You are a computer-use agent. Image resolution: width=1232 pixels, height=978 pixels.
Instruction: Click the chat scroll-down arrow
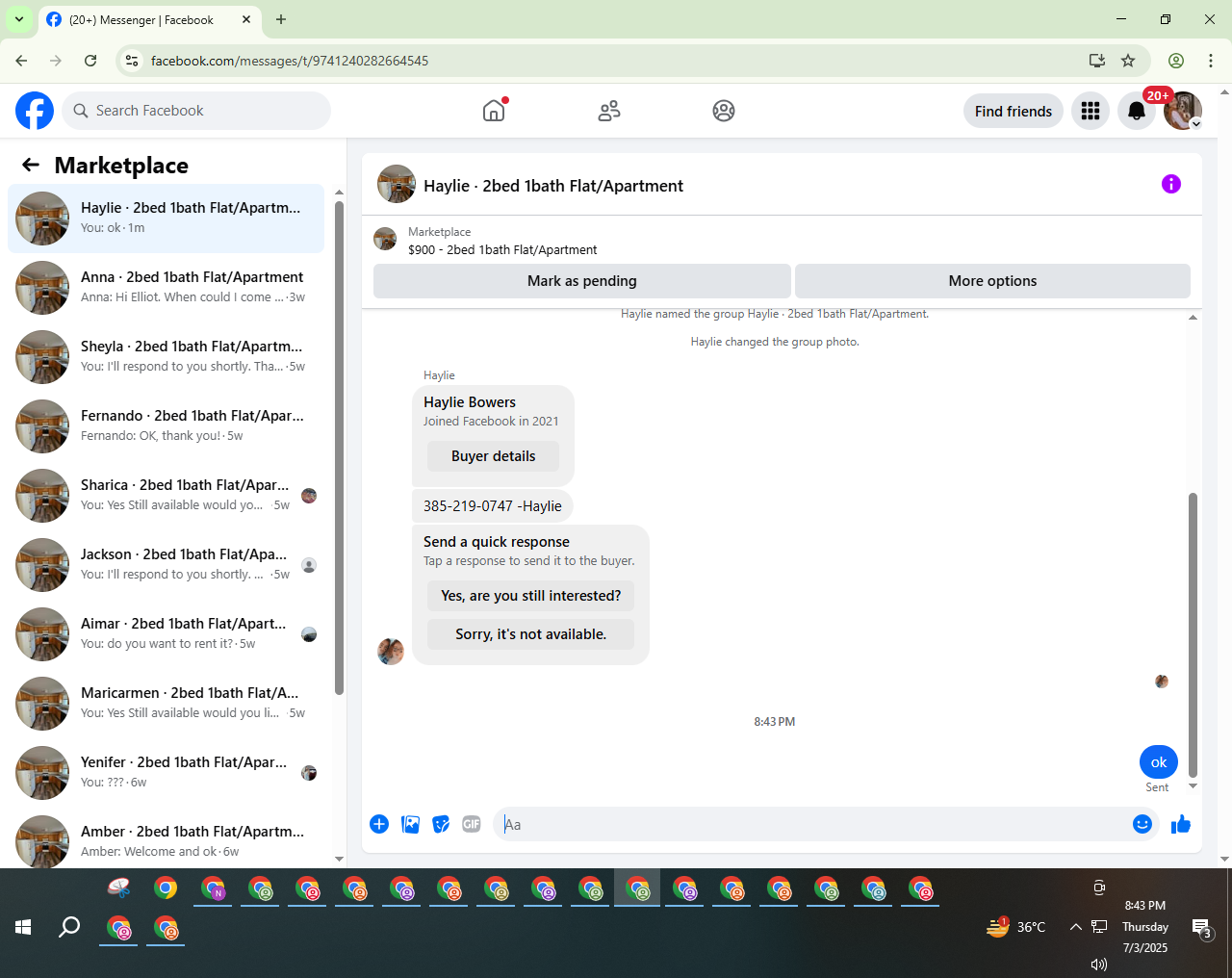1193,786
